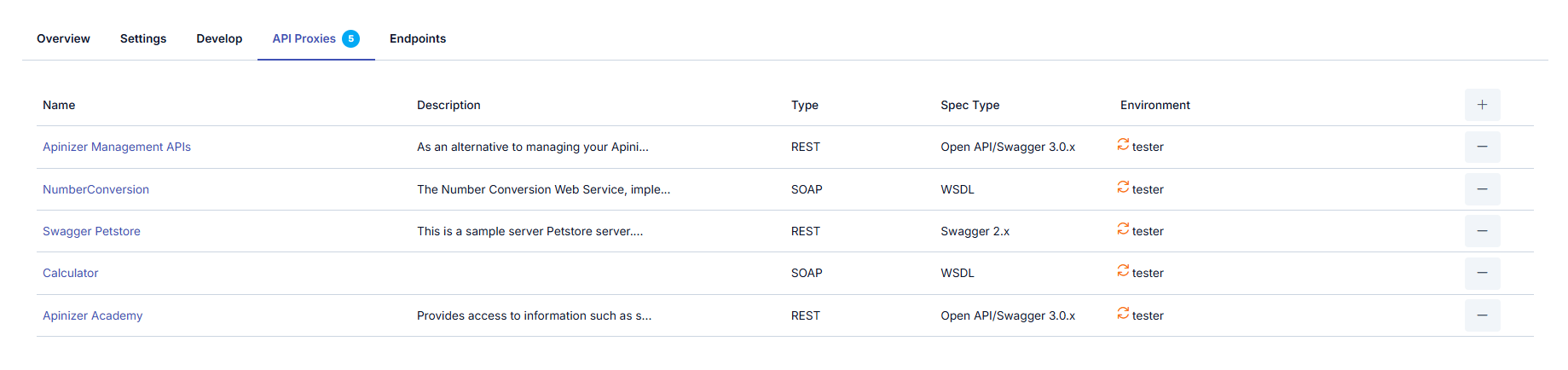The image size is (1568, 370).
Task: Open the Swagger Petstore link
Action: 91,231
